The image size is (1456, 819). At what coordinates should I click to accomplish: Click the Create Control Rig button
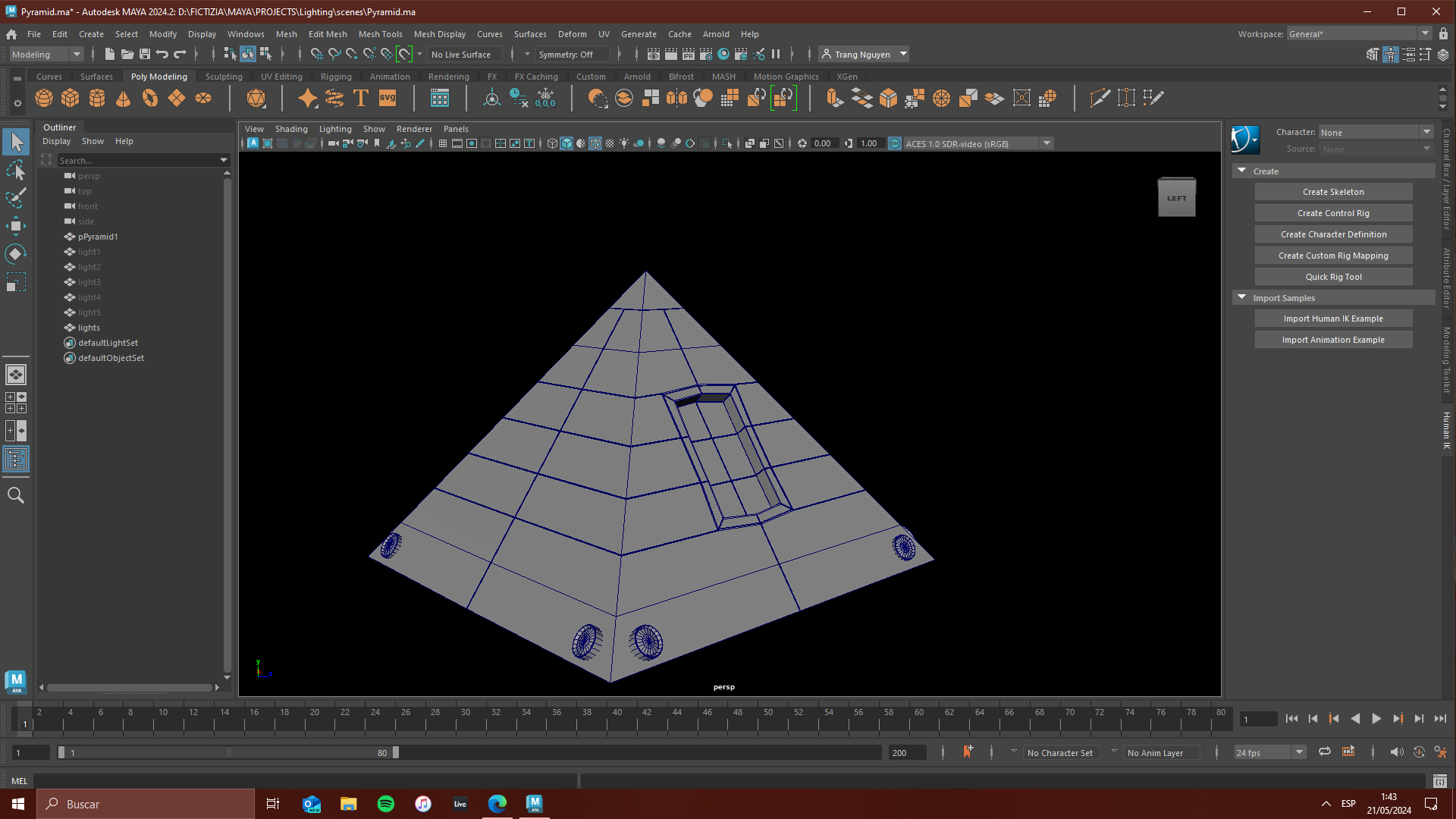[1333, 213]
